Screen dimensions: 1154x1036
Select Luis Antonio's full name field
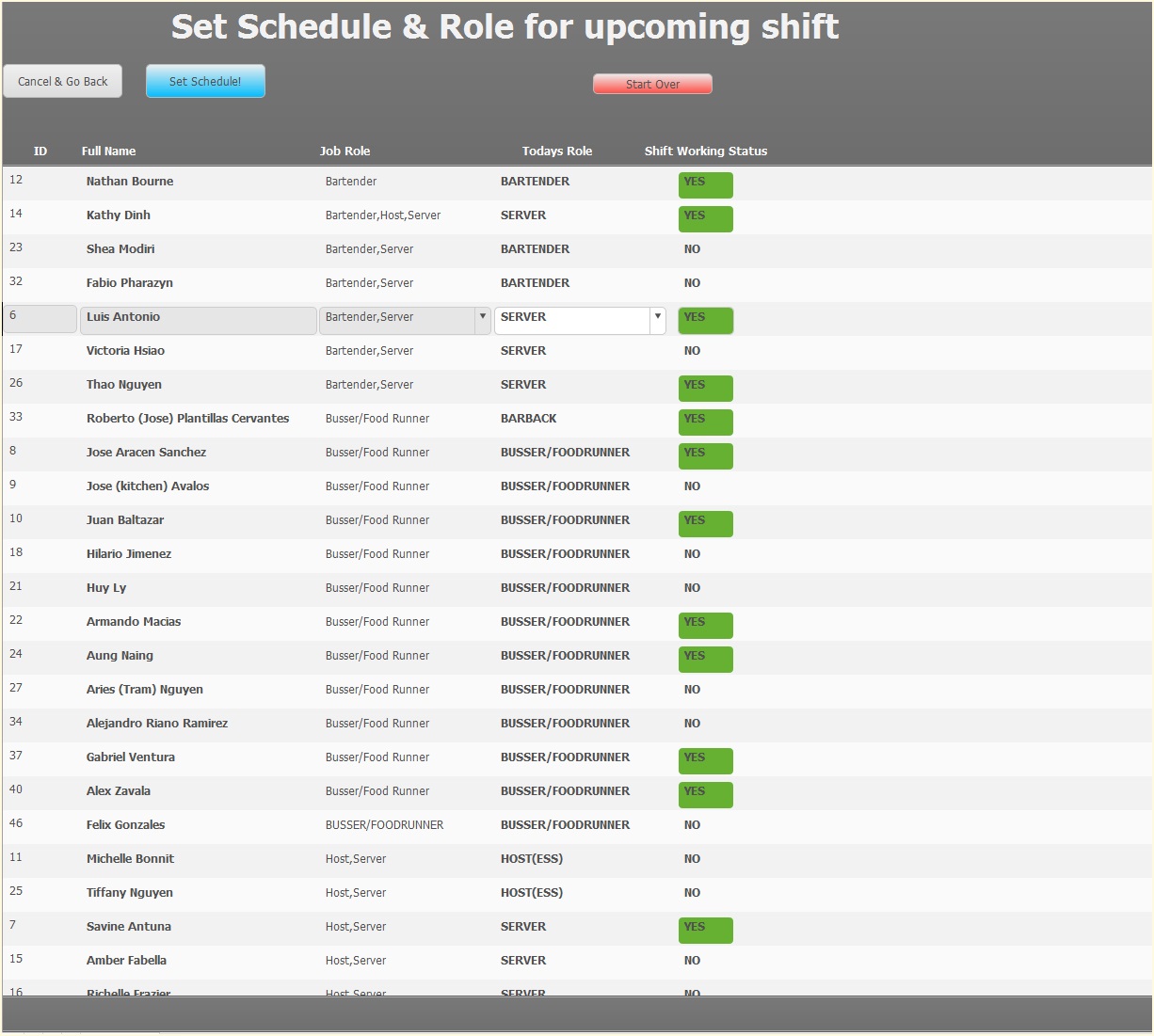pyautogui.click(x=199, y=320)
